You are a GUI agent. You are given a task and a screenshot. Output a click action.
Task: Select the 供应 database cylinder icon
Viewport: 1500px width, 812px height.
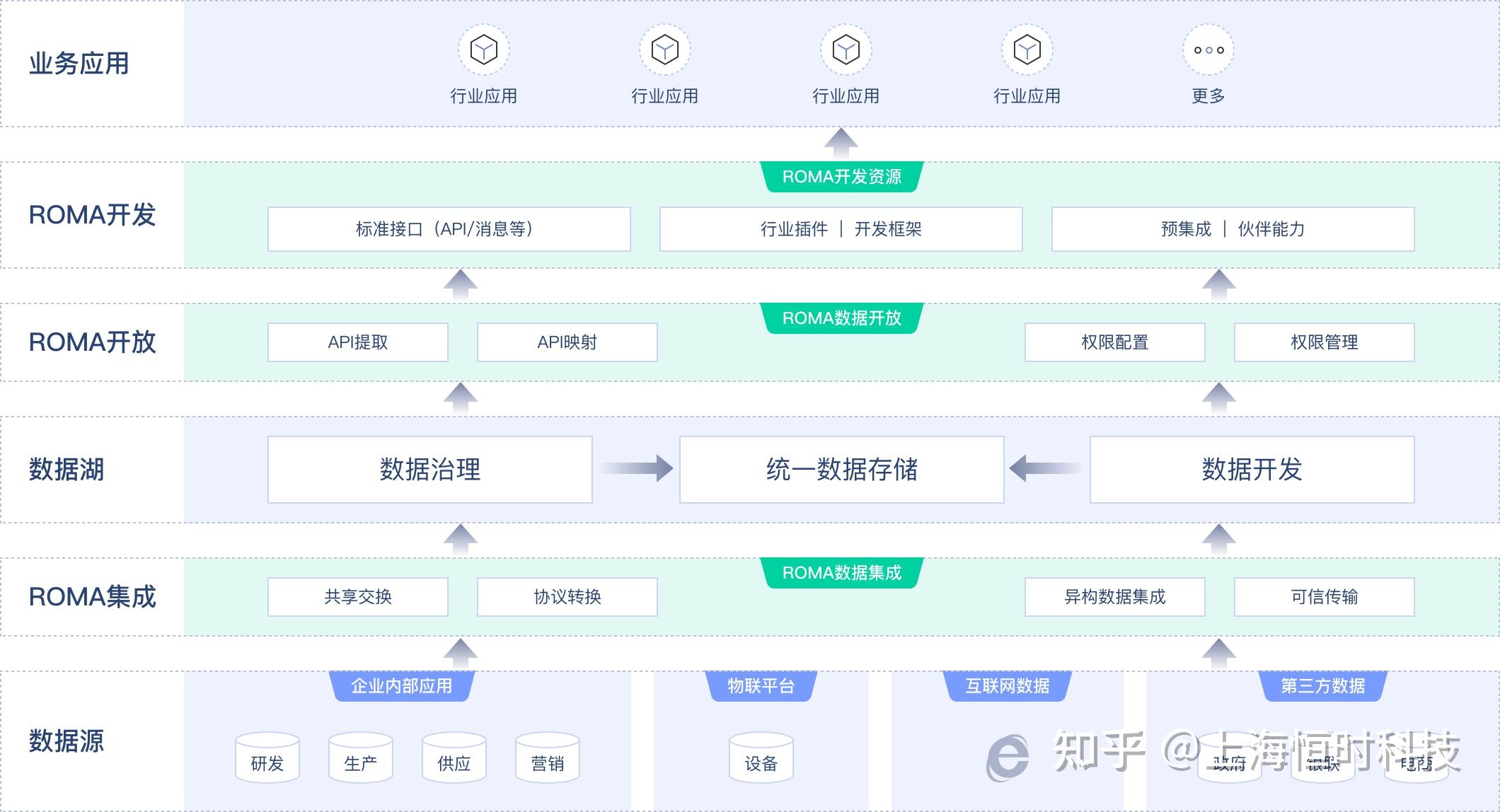pos(454,759)
